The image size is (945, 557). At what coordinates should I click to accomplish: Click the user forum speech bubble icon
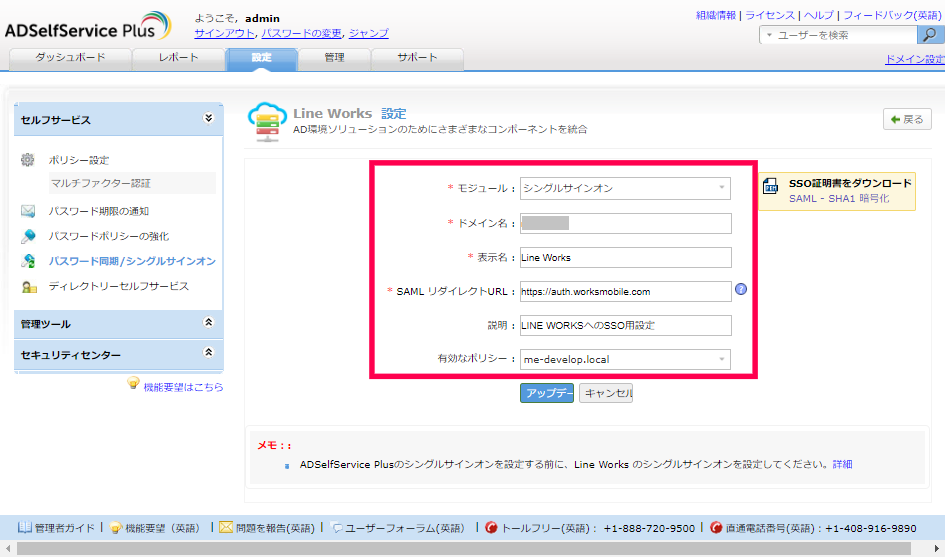tap(337, 528)
